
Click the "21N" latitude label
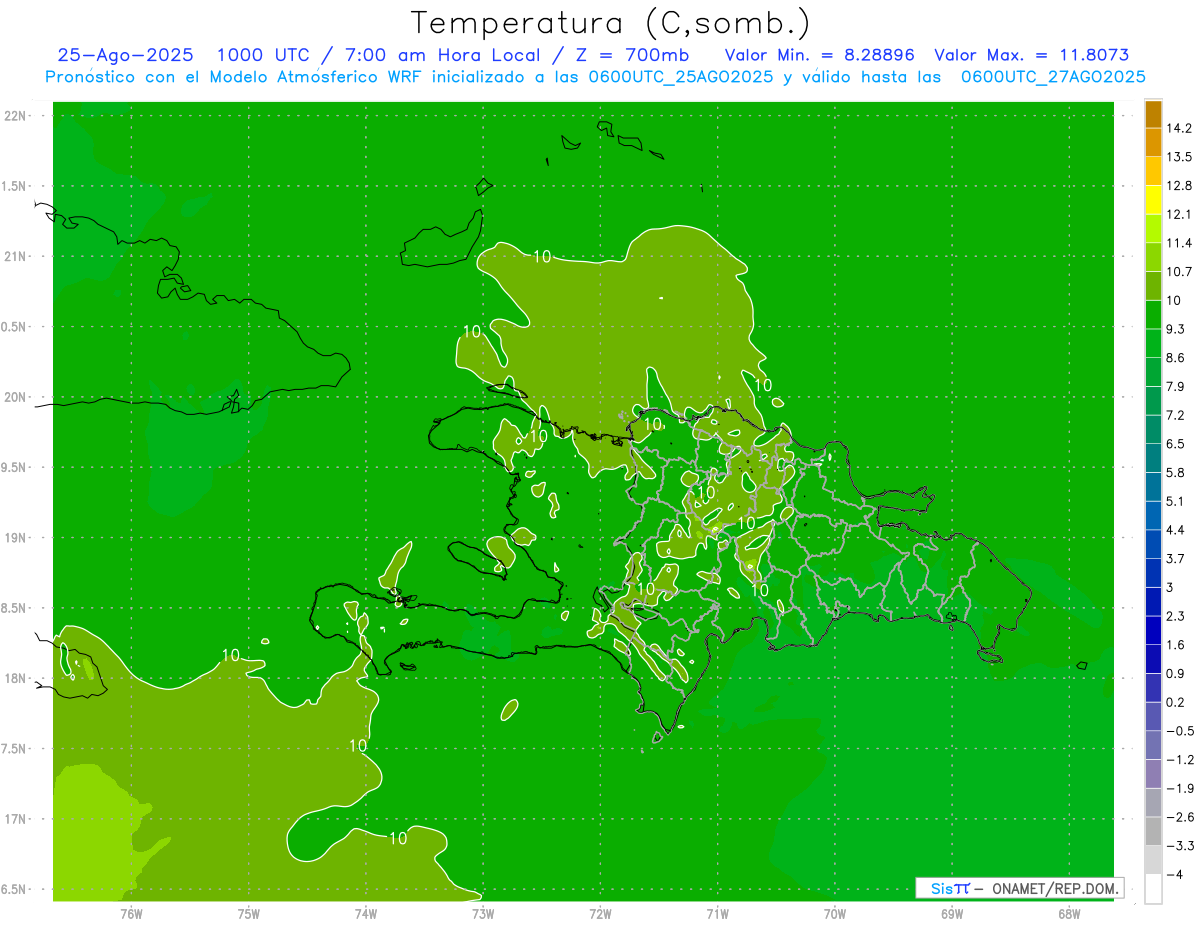17,256
